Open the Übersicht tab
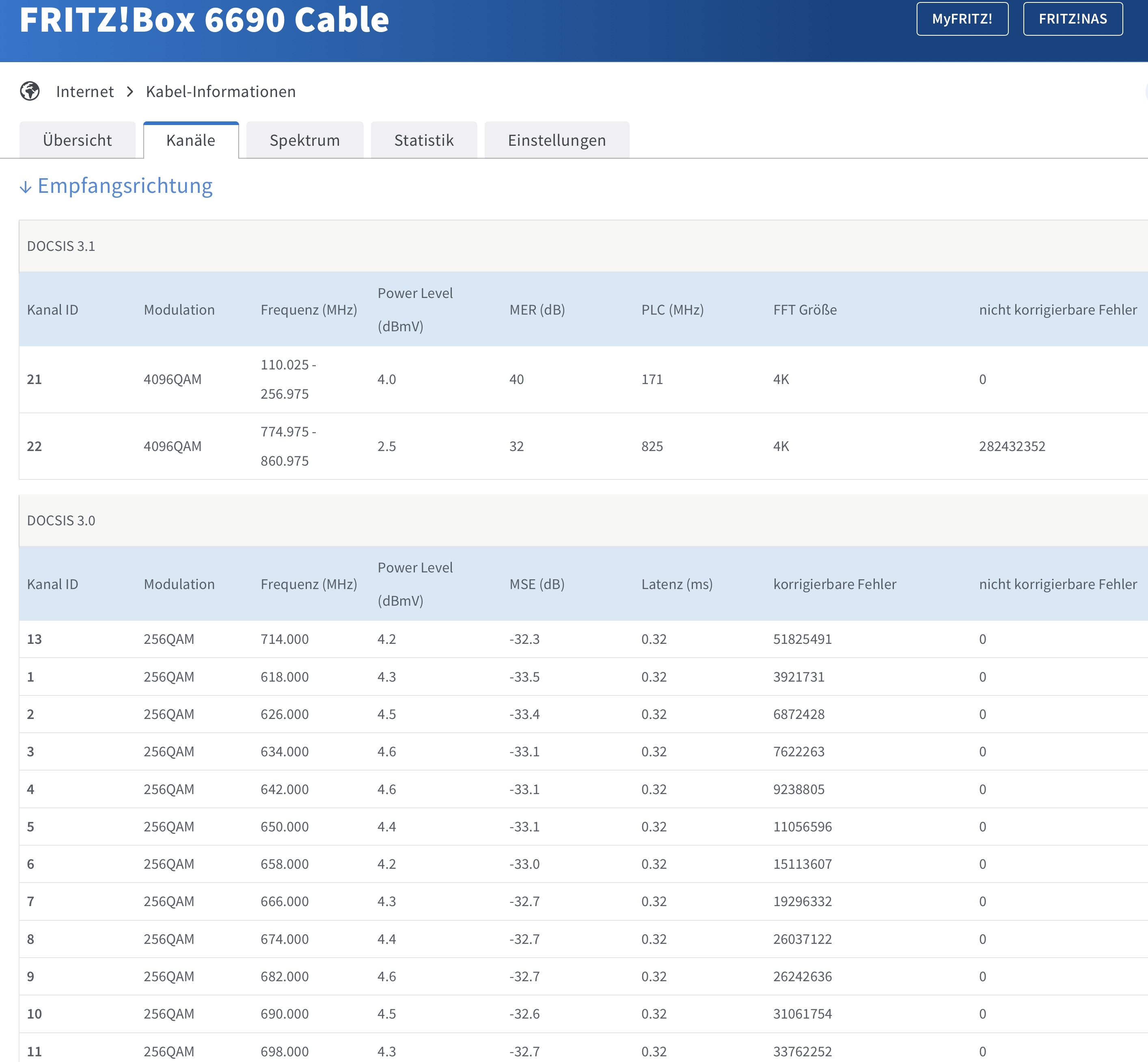Viewport: 1148px width, 1062px height. pos(77,140)
